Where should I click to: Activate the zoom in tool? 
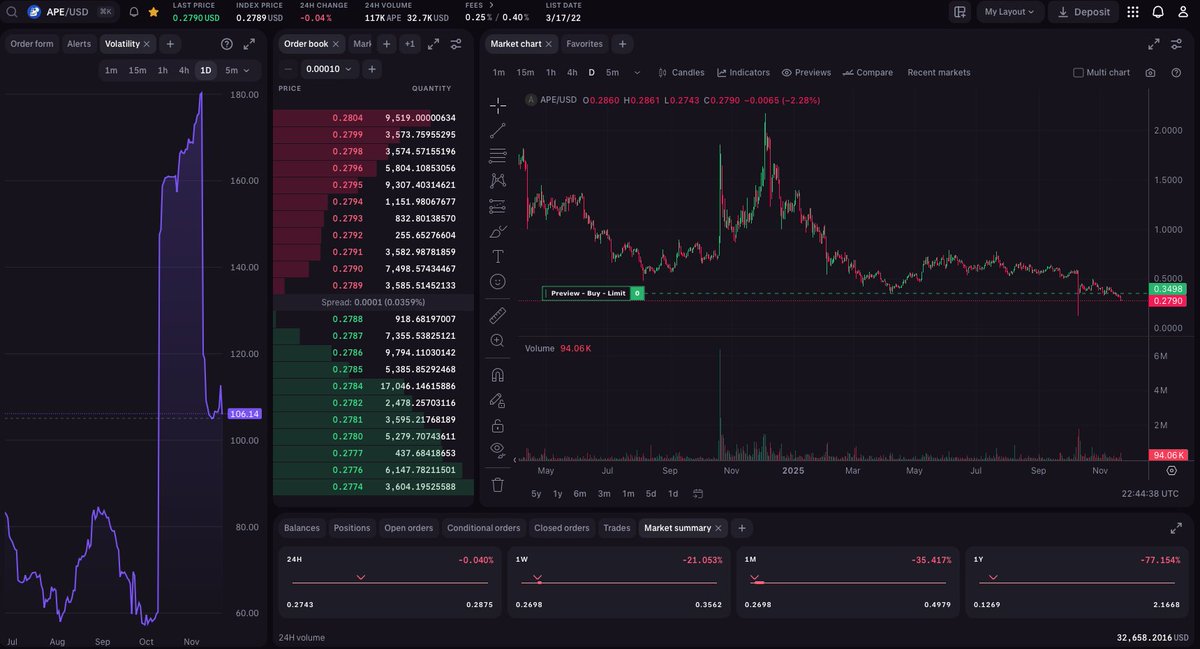(497, 341)
